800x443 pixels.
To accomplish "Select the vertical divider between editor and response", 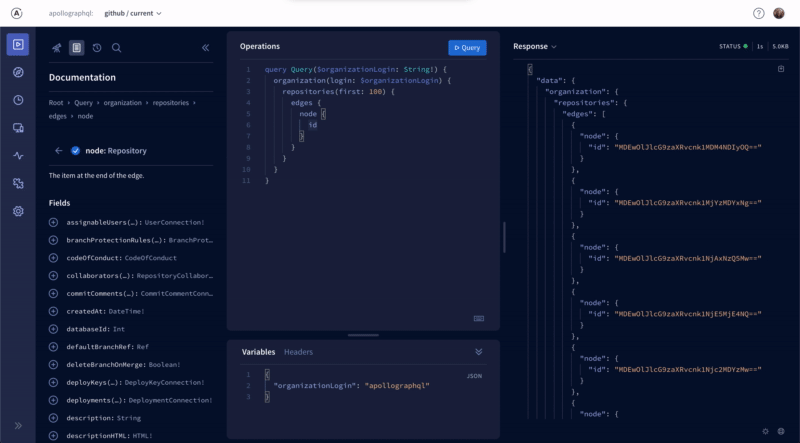I will click(504, 237).
